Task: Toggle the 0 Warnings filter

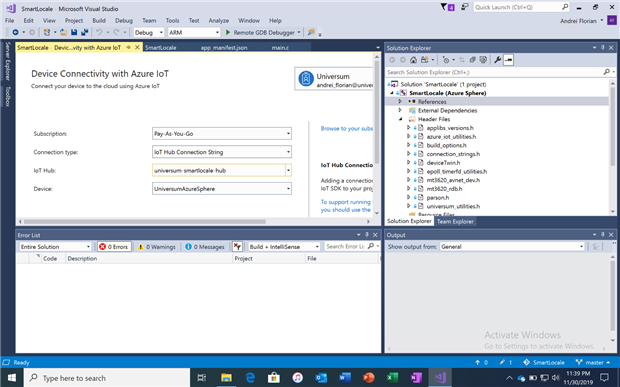Action: [156, 247]
